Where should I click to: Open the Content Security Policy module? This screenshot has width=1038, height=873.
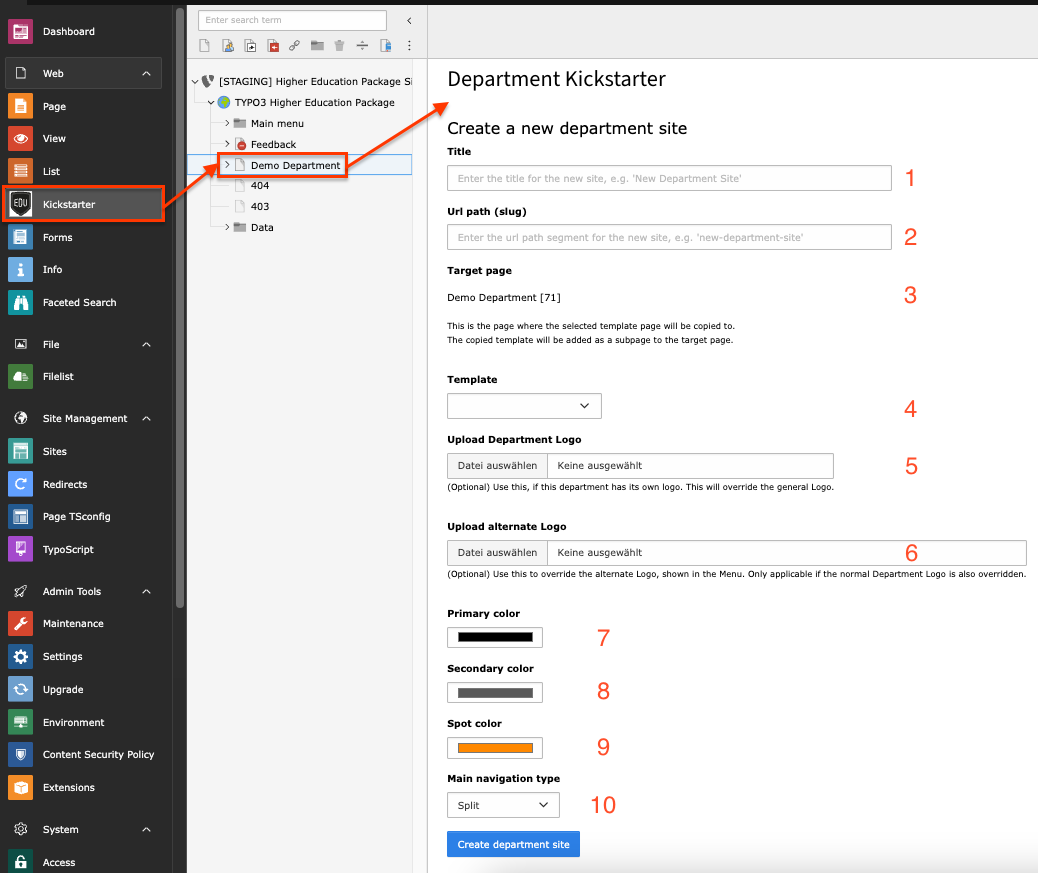(x=98, y=754)
